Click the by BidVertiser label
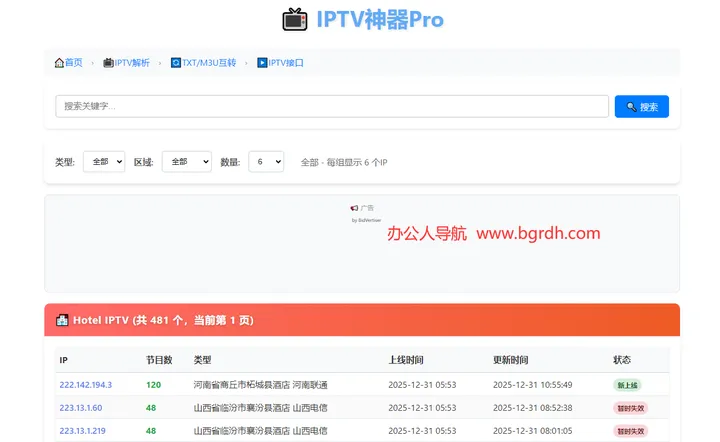Viewport: 720px width, 442px height. [x=366, y=220]
